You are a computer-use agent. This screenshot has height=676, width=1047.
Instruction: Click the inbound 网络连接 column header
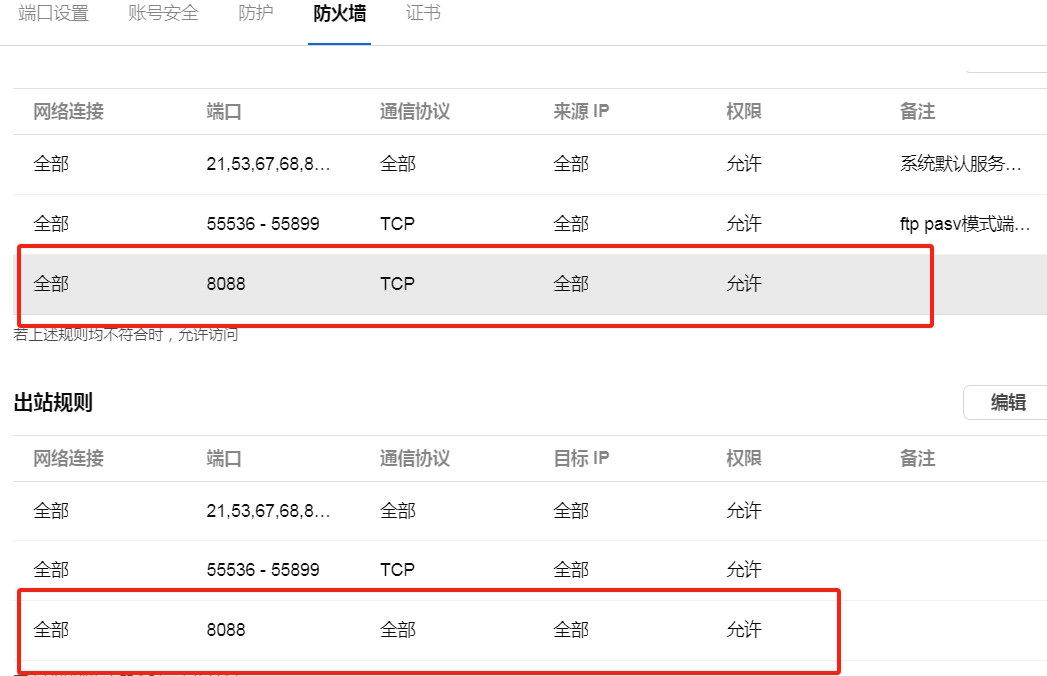(68, 112)
